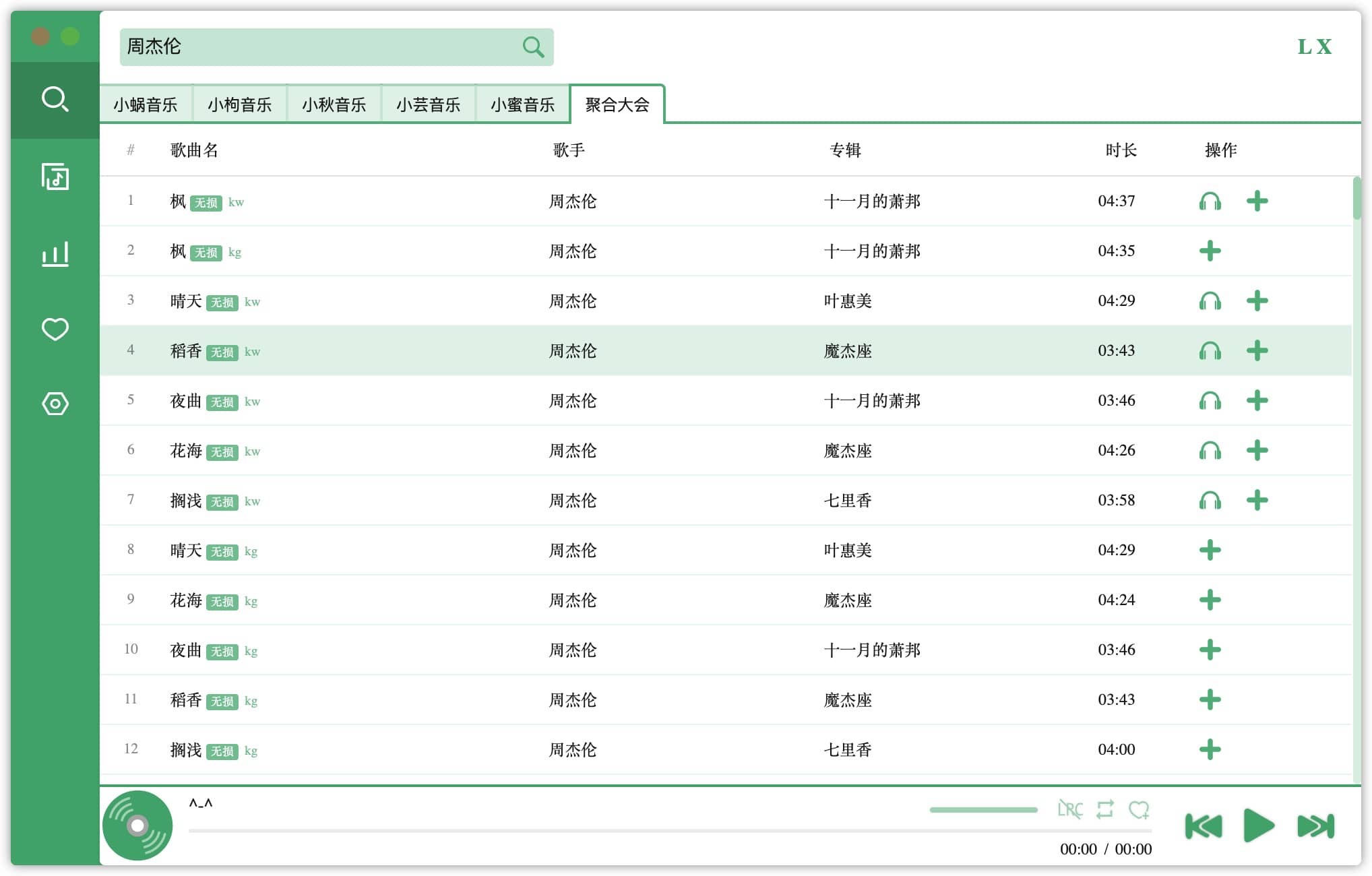This screenshot has width=1372, height=876.
Task: Play 夜曲 kw row 5 headphone icon
Action: (x=1210, y=400)
